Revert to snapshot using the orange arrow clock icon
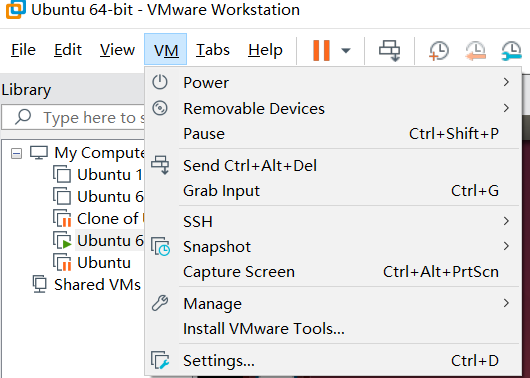Viewport: 530px width, 378px height. click(x=475, y=51)
